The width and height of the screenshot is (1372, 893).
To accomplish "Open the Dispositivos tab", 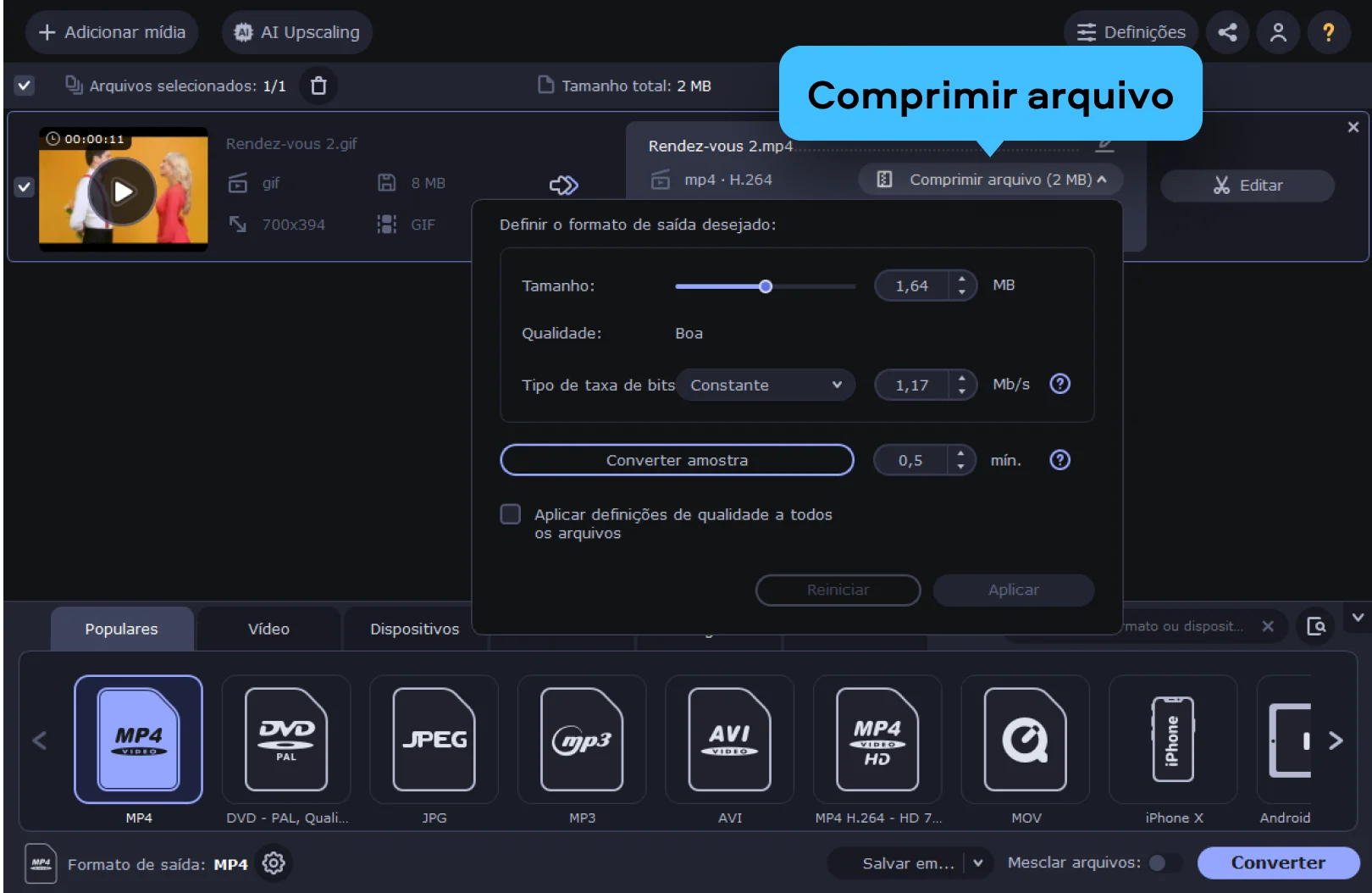I will pos(414,629).
